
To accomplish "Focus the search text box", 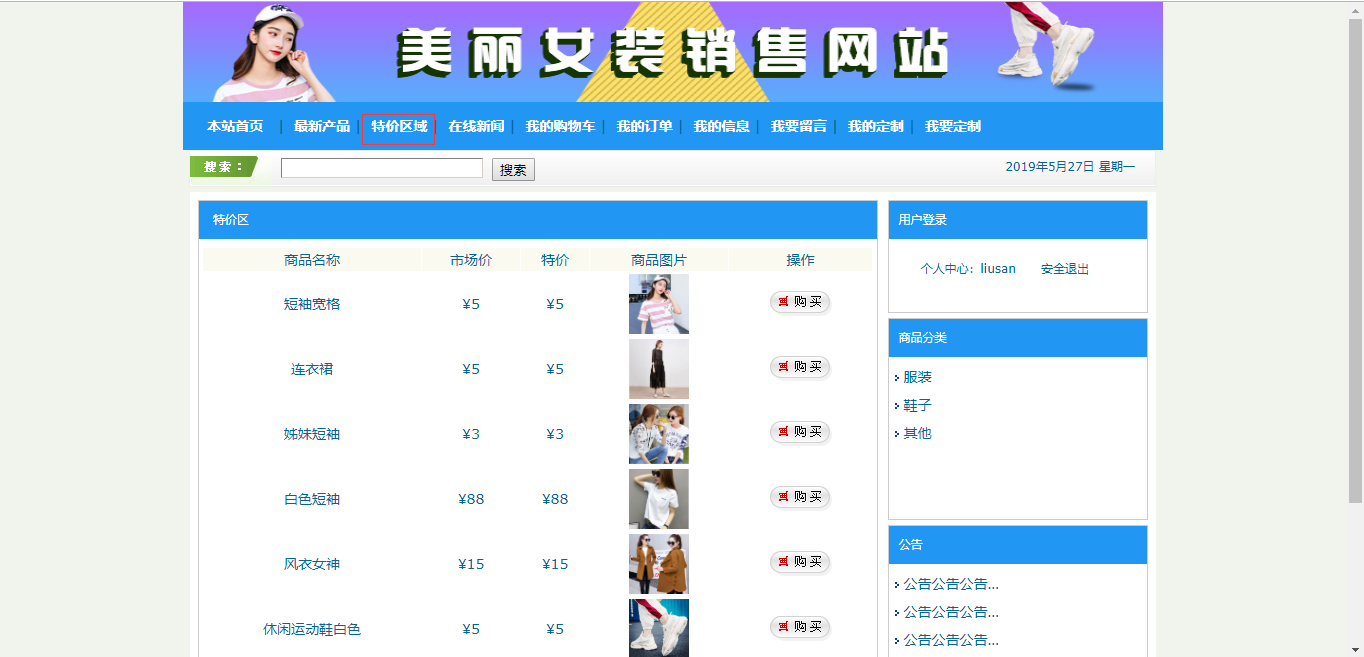I will [x=382, y=168].
